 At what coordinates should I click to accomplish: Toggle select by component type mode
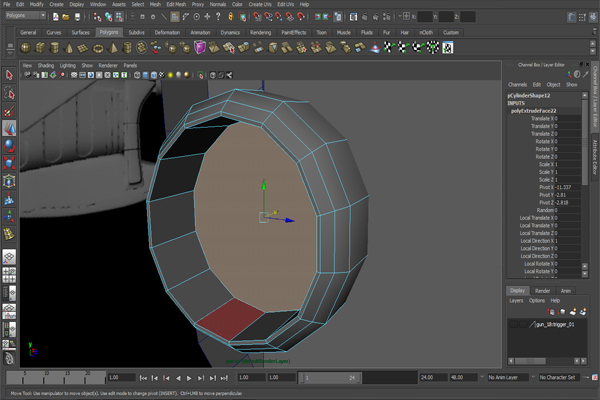tap(119, 17)
